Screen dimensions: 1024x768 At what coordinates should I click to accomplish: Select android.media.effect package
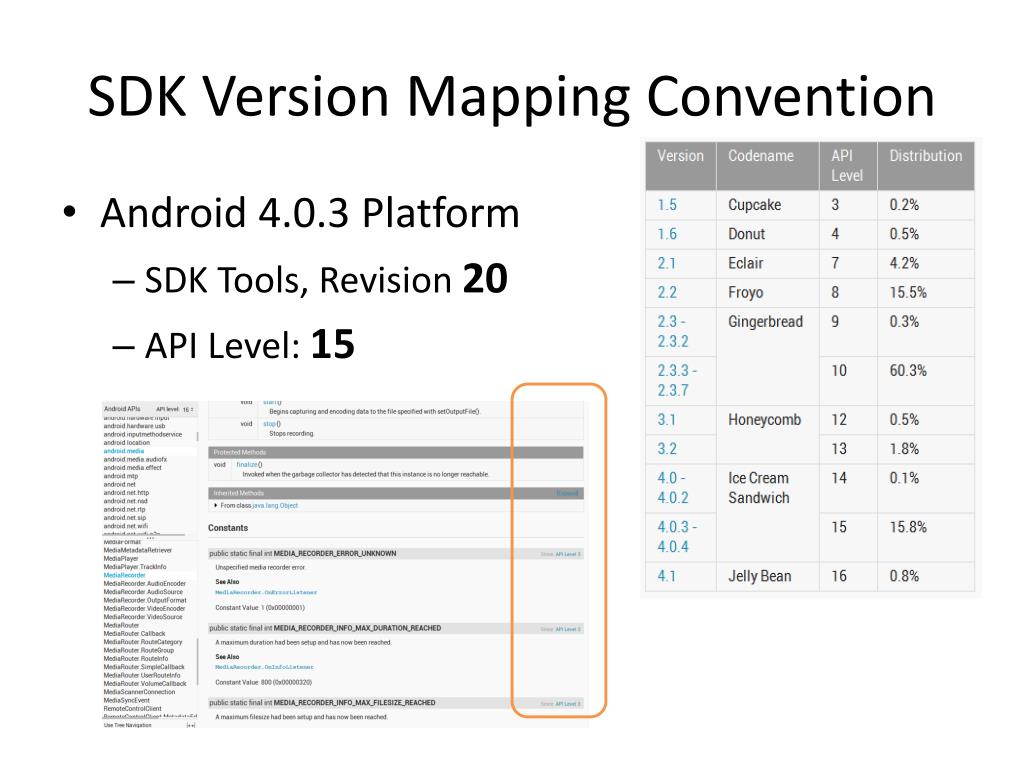(x=132, y=468)
